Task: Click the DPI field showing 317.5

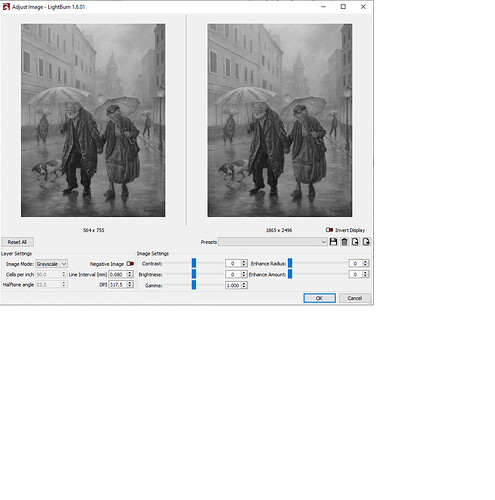Action: [118, 285]
